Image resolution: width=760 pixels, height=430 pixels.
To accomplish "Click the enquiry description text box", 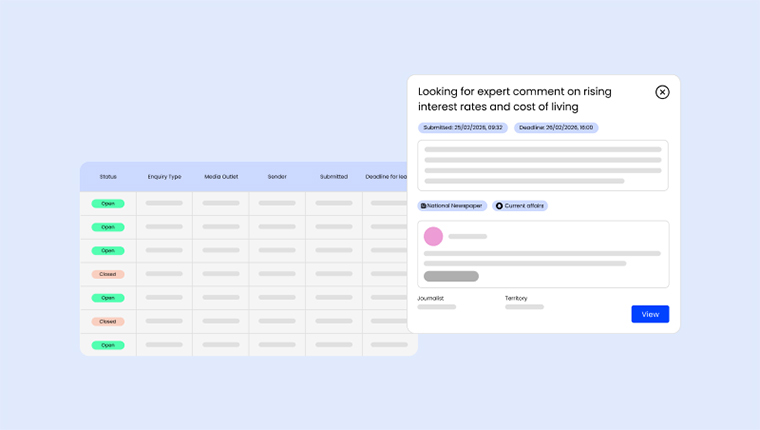I will pyautogui.click(x=543, y=165).
